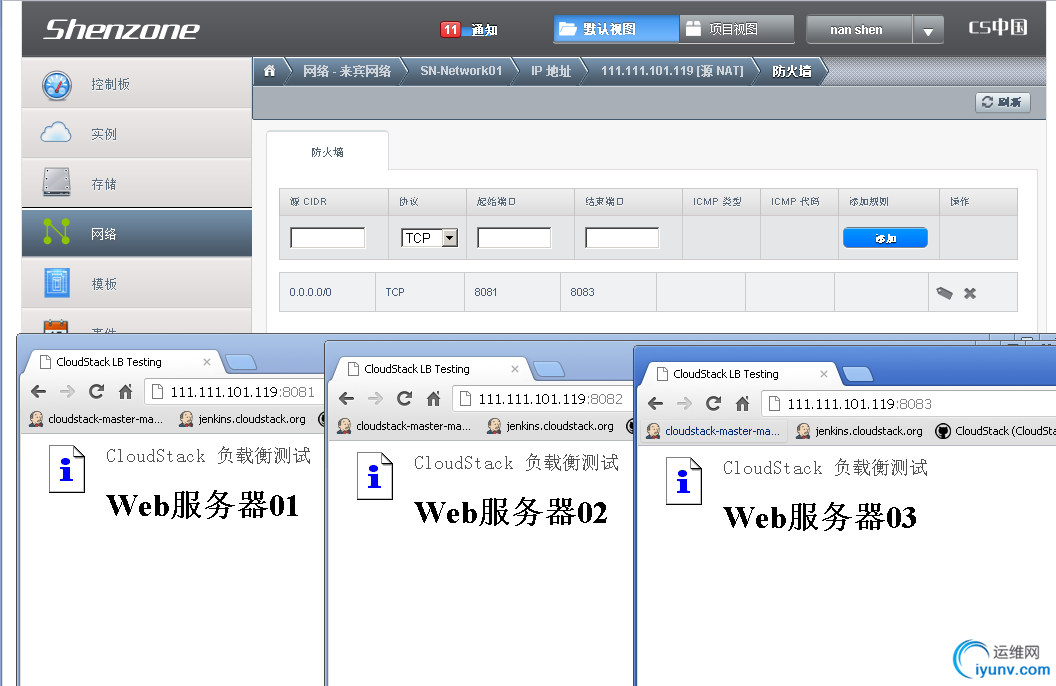This screenshot has height=686, width=1056.
Task: Click the Shenzone logo
Action: click(x=121, y=30)
